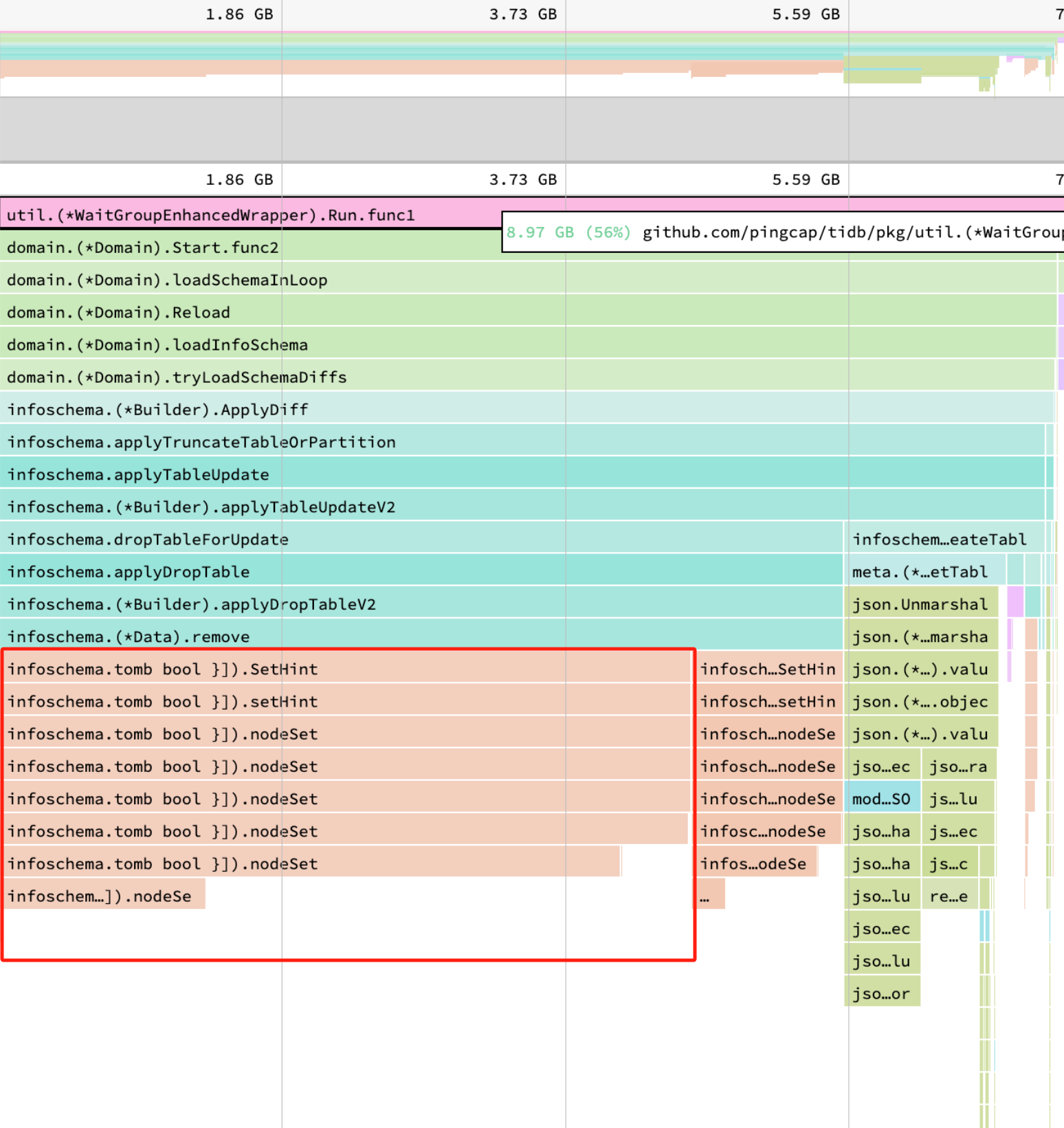Click the infoschema.(*Builder).applyTableUpdateV2 frame

(201, 507)
